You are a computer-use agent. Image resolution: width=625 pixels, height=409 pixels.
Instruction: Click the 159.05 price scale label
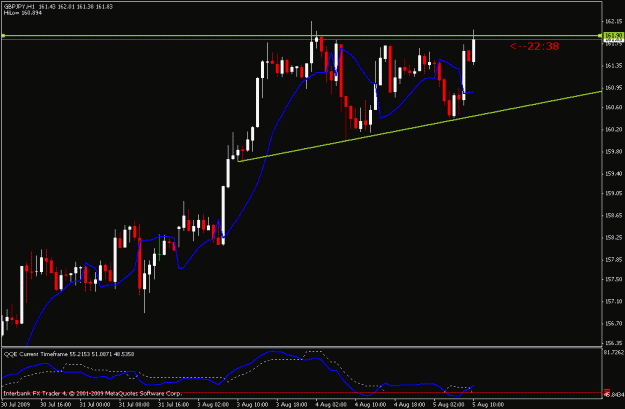[x=614, y=193]
